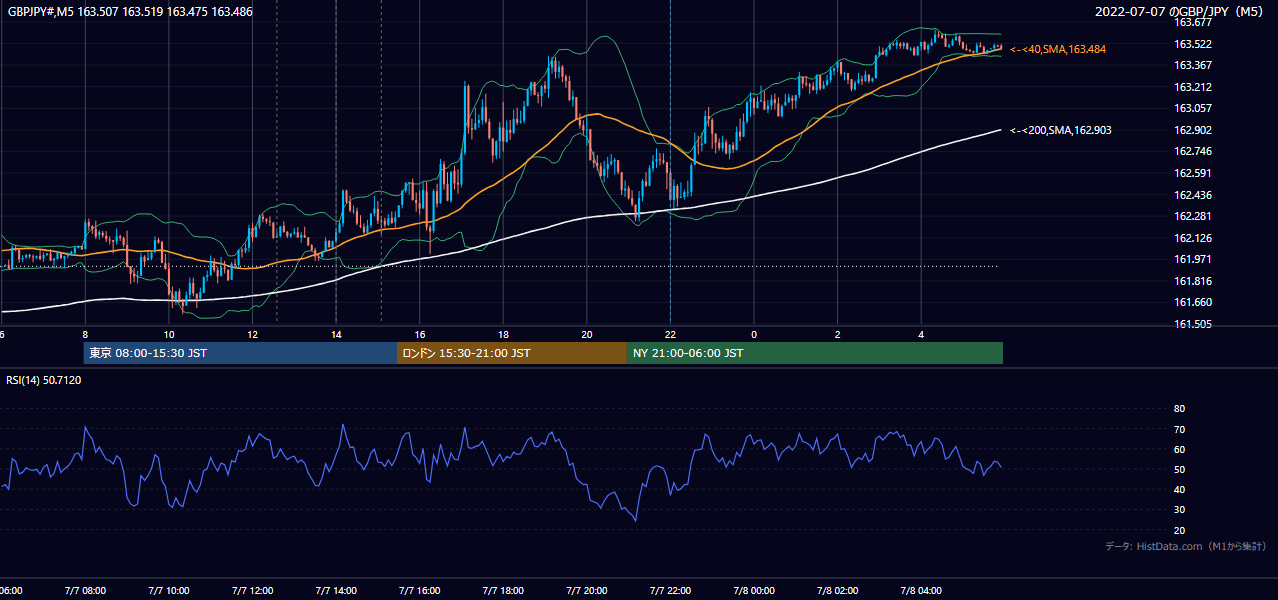Screen dimensions: 1278x600
Task: Click the 東京 08:00-15:30 JST session bar
Action: (240, 353)
